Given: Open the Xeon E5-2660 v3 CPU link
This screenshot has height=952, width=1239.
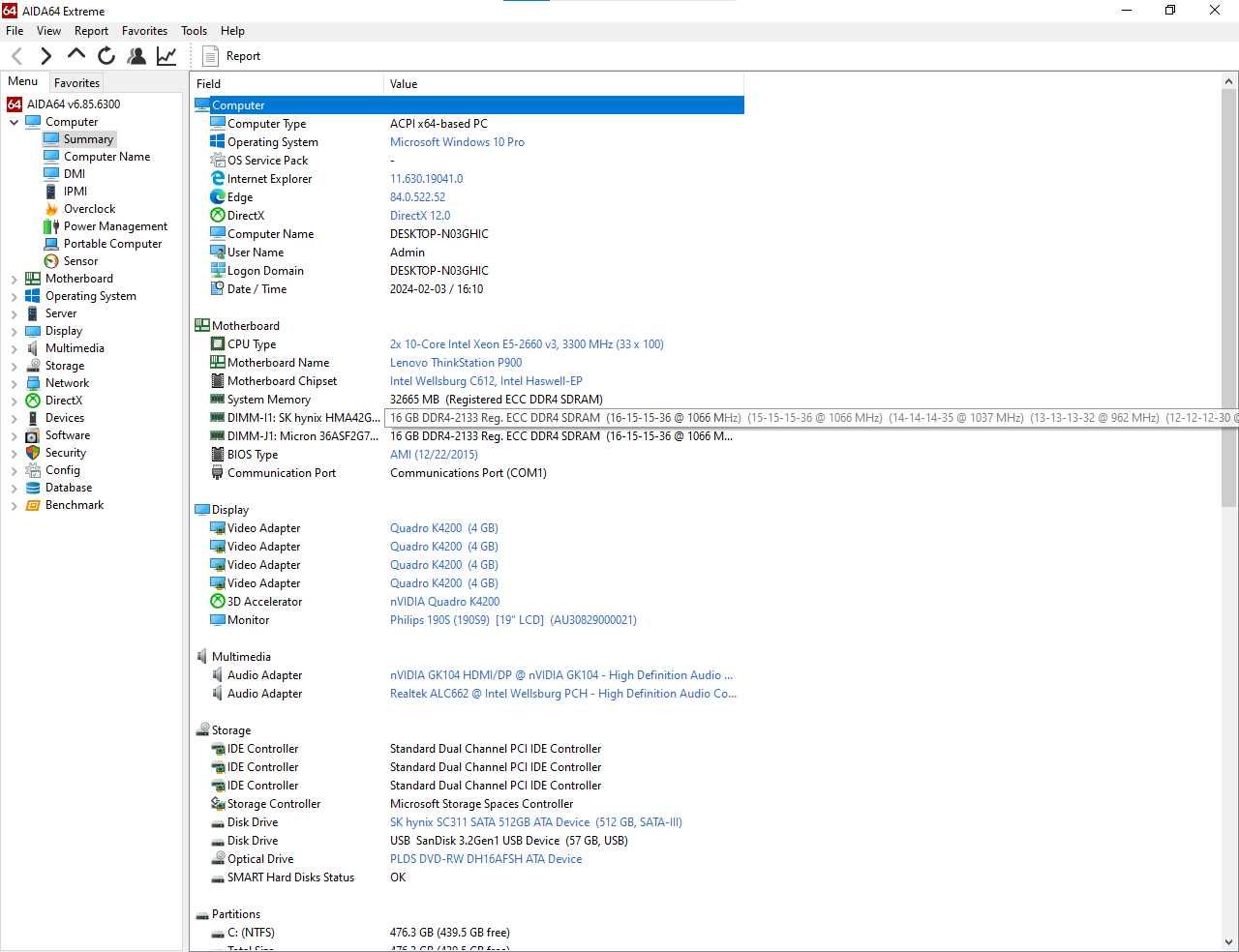Looking at the screenshot, I should pyautogui.click(x=527, y=344).
